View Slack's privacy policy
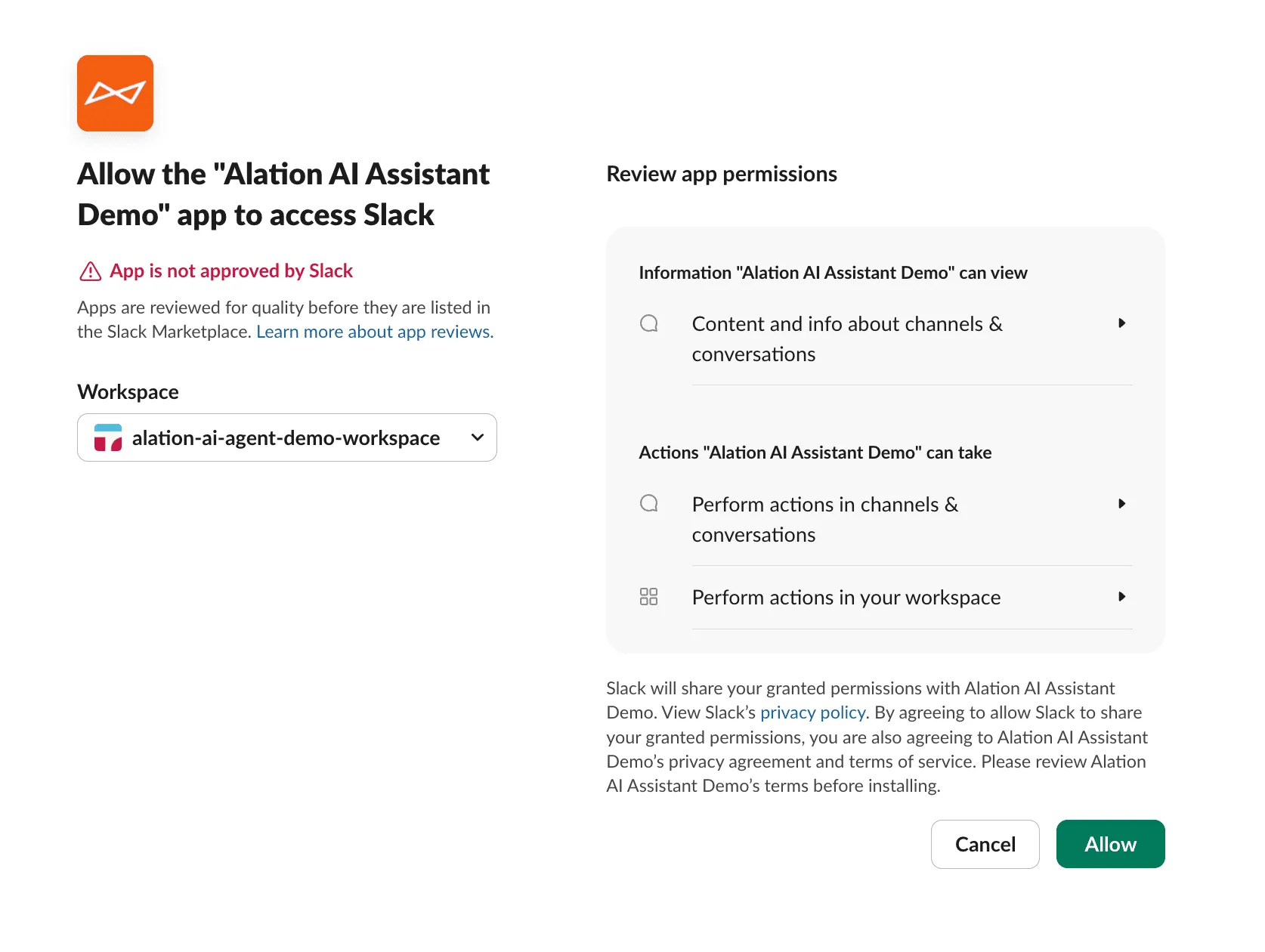The image size is (1265, 952). tap(812, 712)
